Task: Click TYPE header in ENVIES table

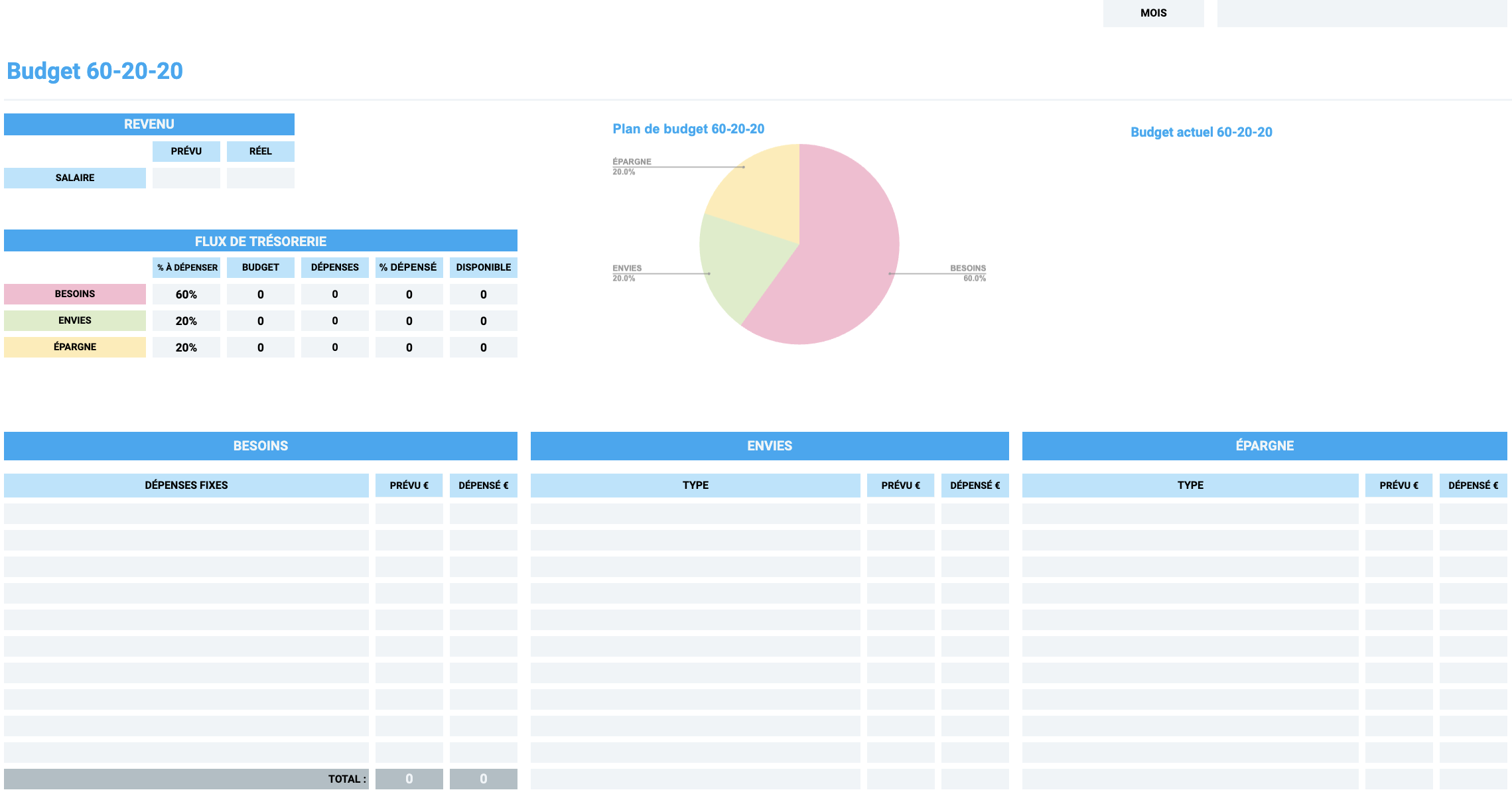Action: (x=695, y=486)
